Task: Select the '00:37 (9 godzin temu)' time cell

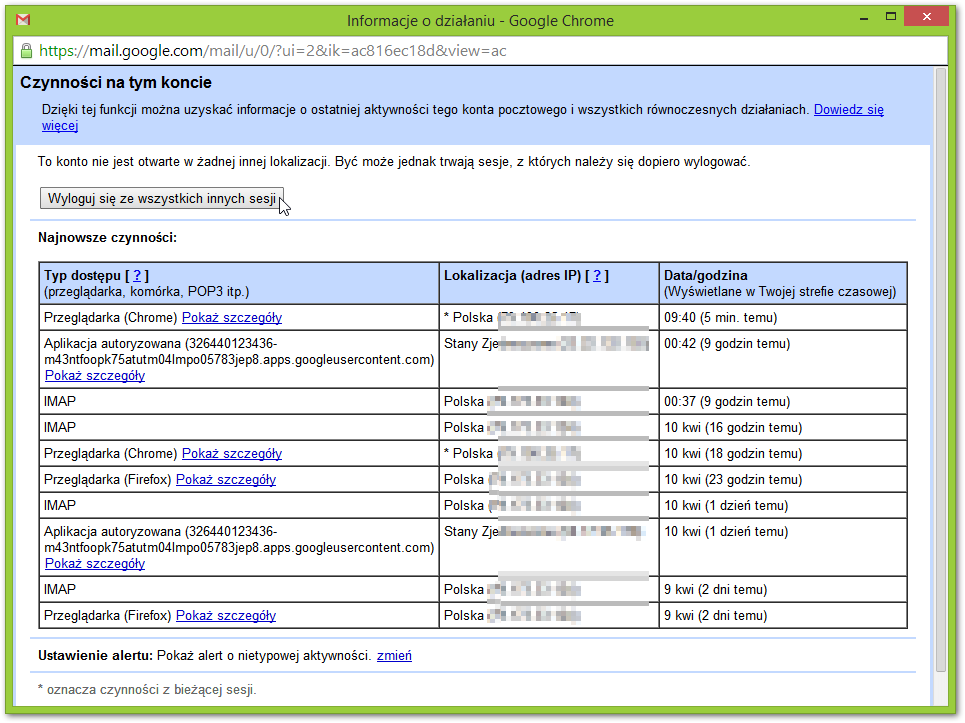Action: (783, 401)
